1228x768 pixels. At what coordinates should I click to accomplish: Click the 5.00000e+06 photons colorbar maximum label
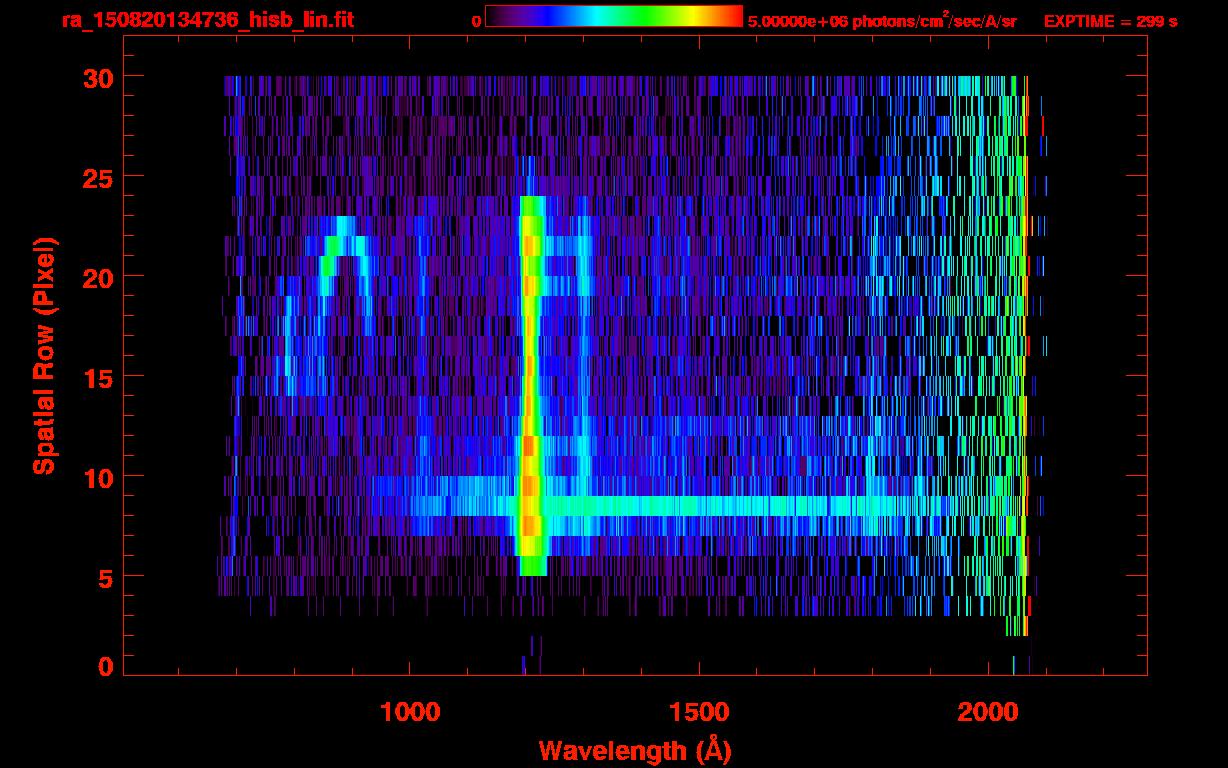882,21
